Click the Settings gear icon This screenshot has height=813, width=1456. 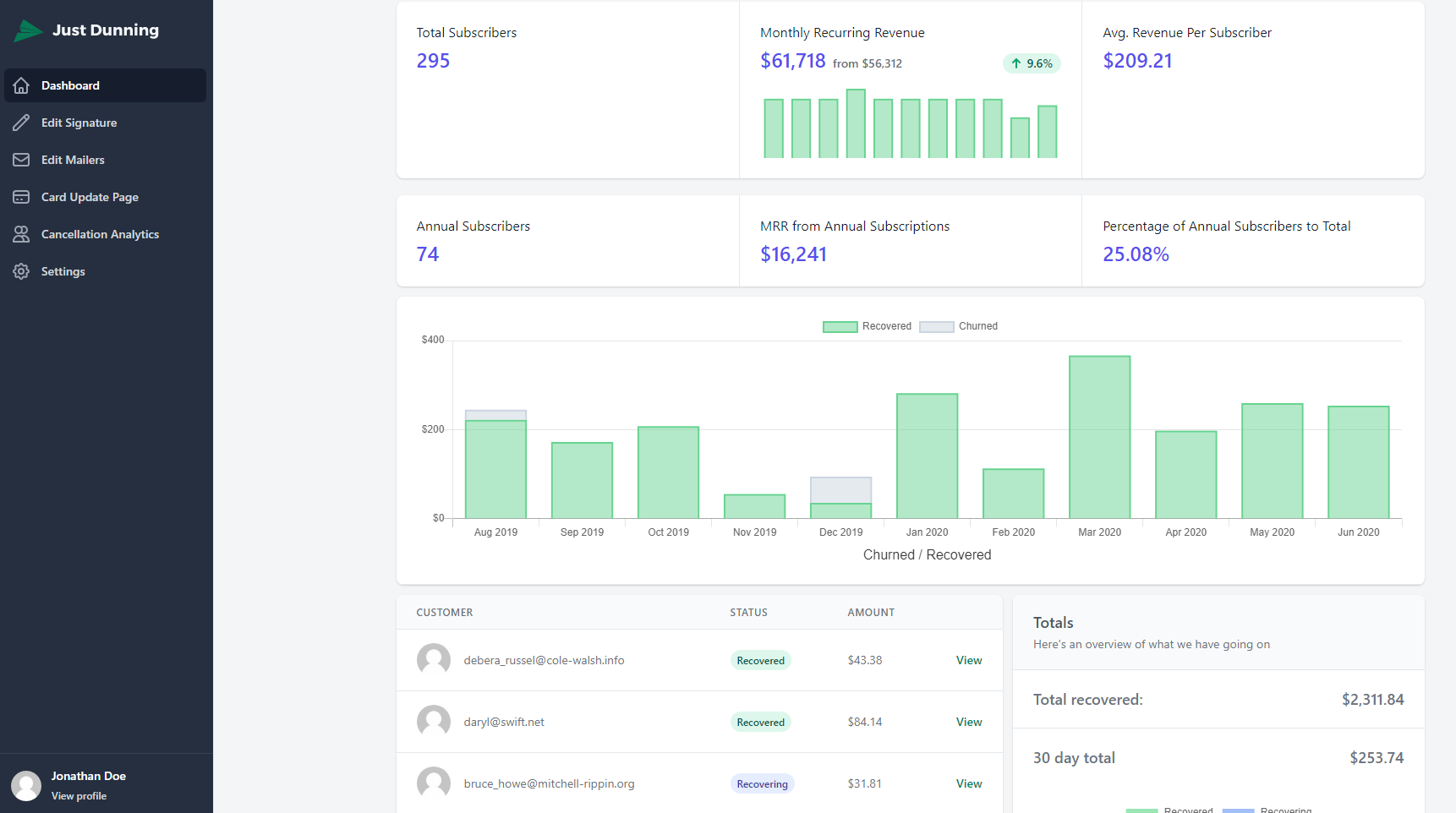[x=21, y=271]
